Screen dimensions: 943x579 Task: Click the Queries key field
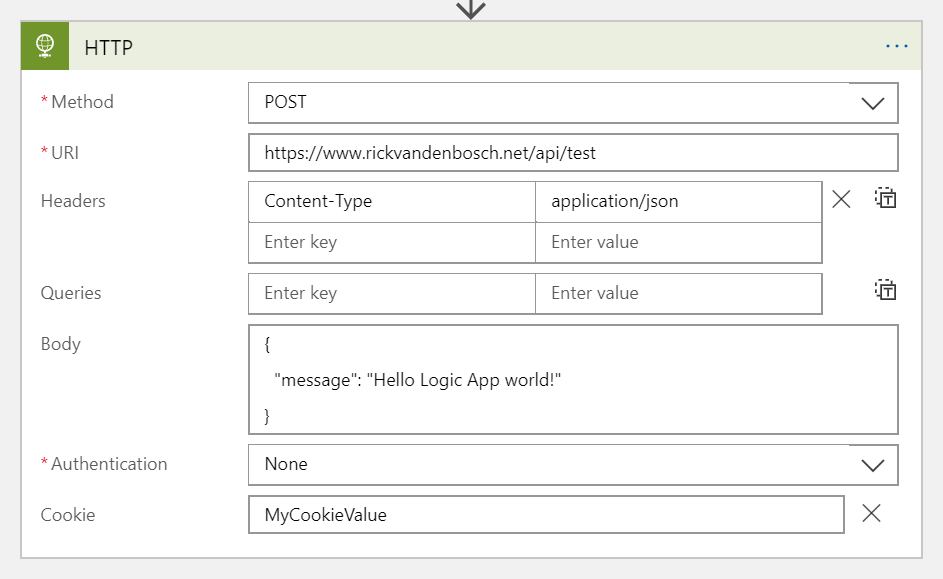click(x=391, y=293)
